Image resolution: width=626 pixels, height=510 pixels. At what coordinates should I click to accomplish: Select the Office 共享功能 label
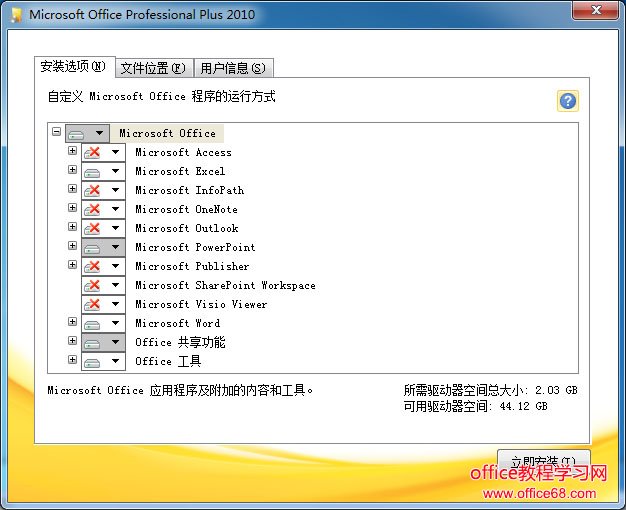tap(180, 342)
